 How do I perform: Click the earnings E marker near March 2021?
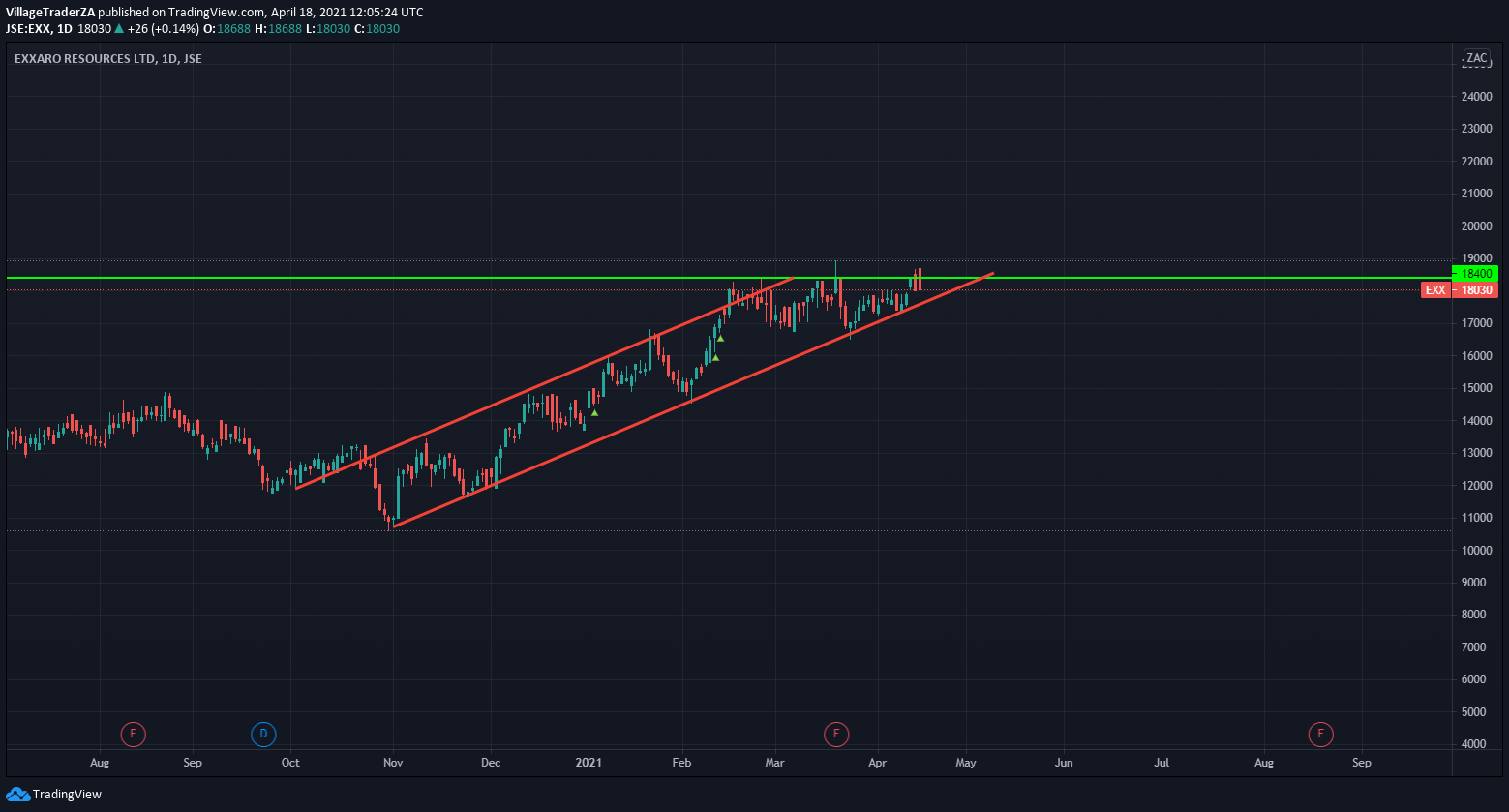pyautogui.click(x=836, y=735)
